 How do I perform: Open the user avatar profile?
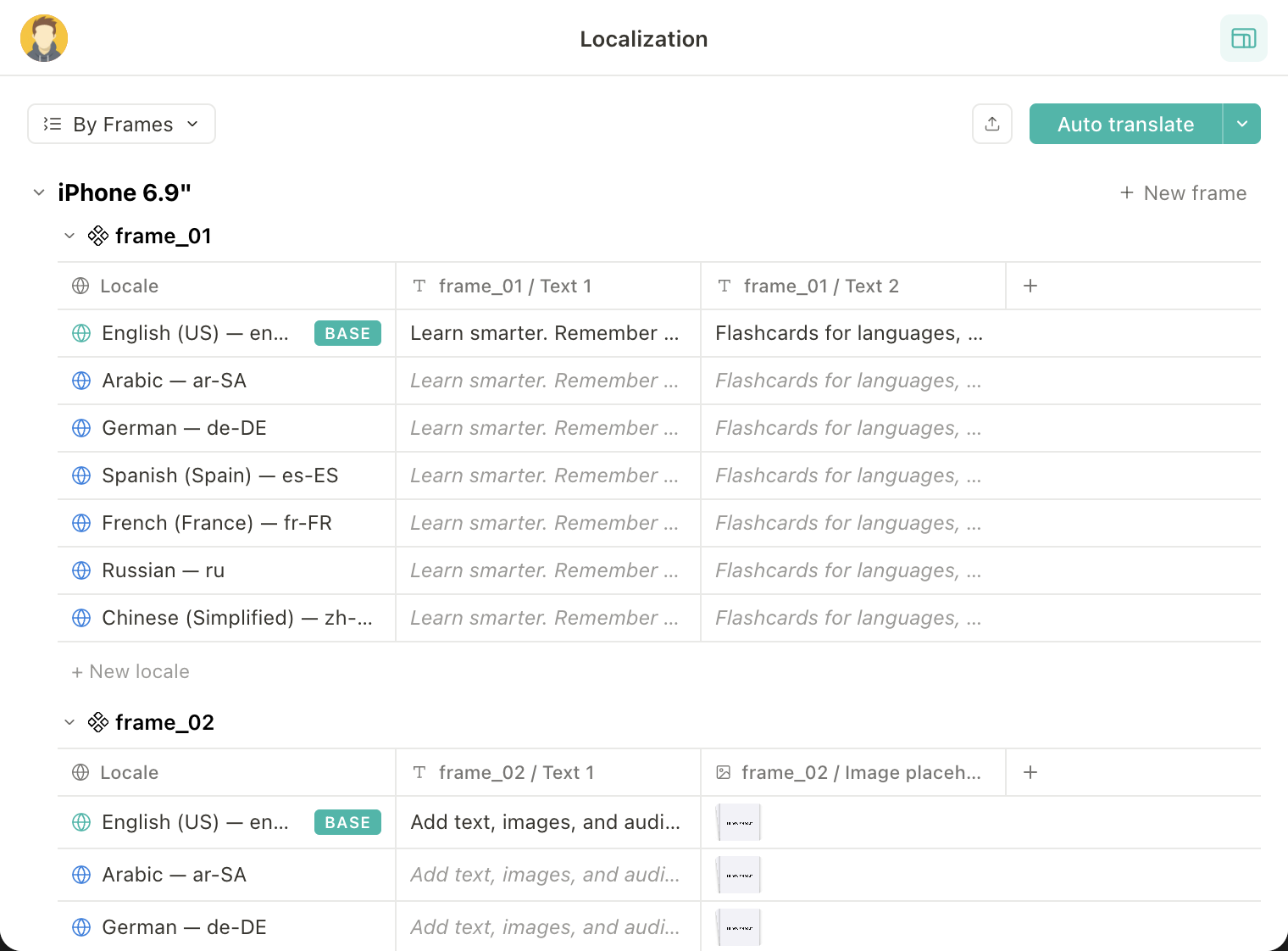point(44,38)
